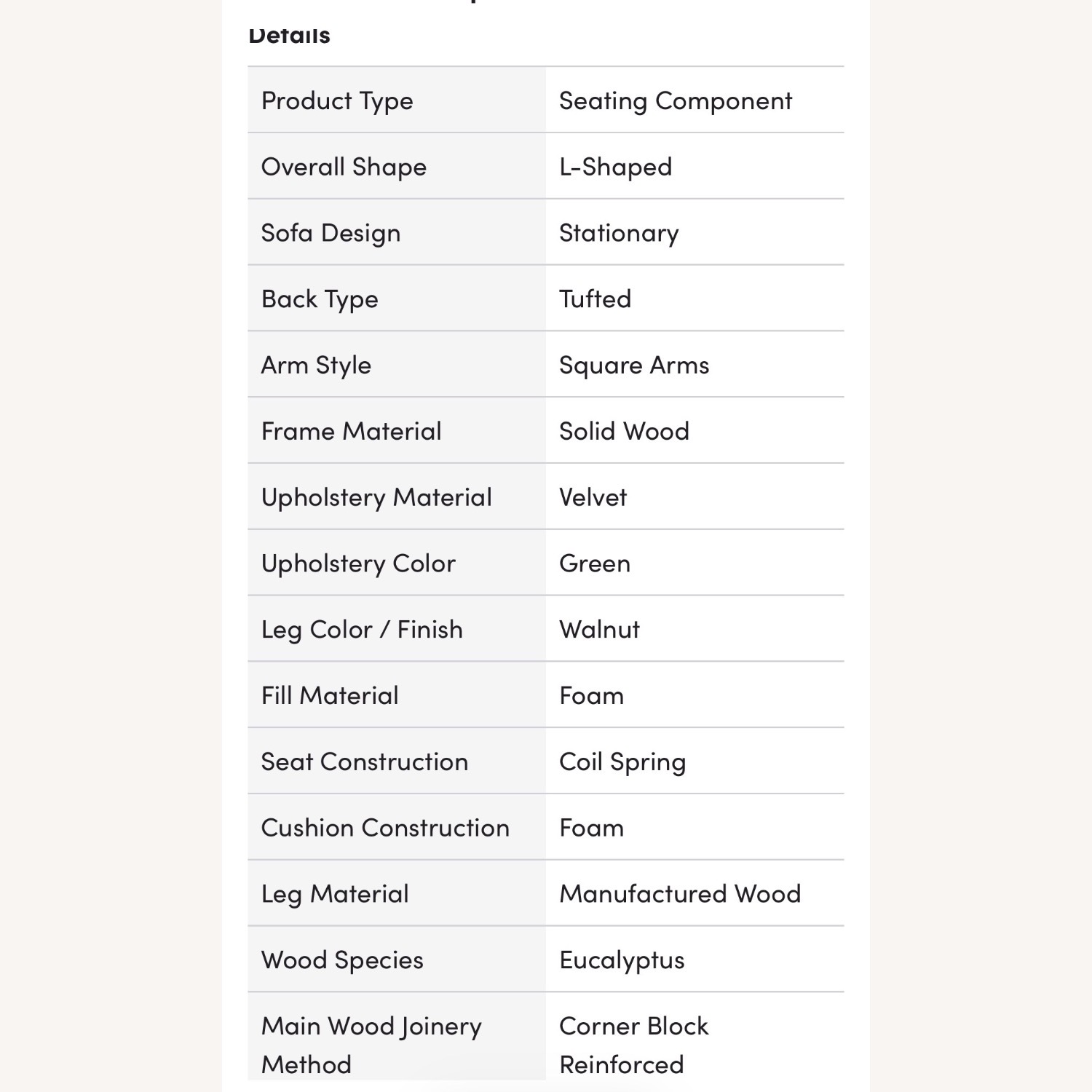Select the Seating Component value

tap(675, 100)
